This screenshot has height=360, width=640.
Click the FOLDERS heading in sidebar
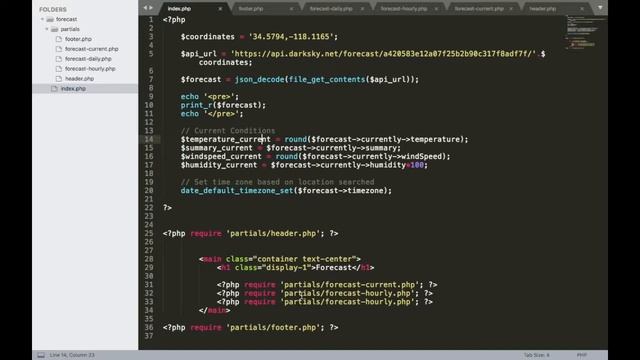(x=53, y=9)
